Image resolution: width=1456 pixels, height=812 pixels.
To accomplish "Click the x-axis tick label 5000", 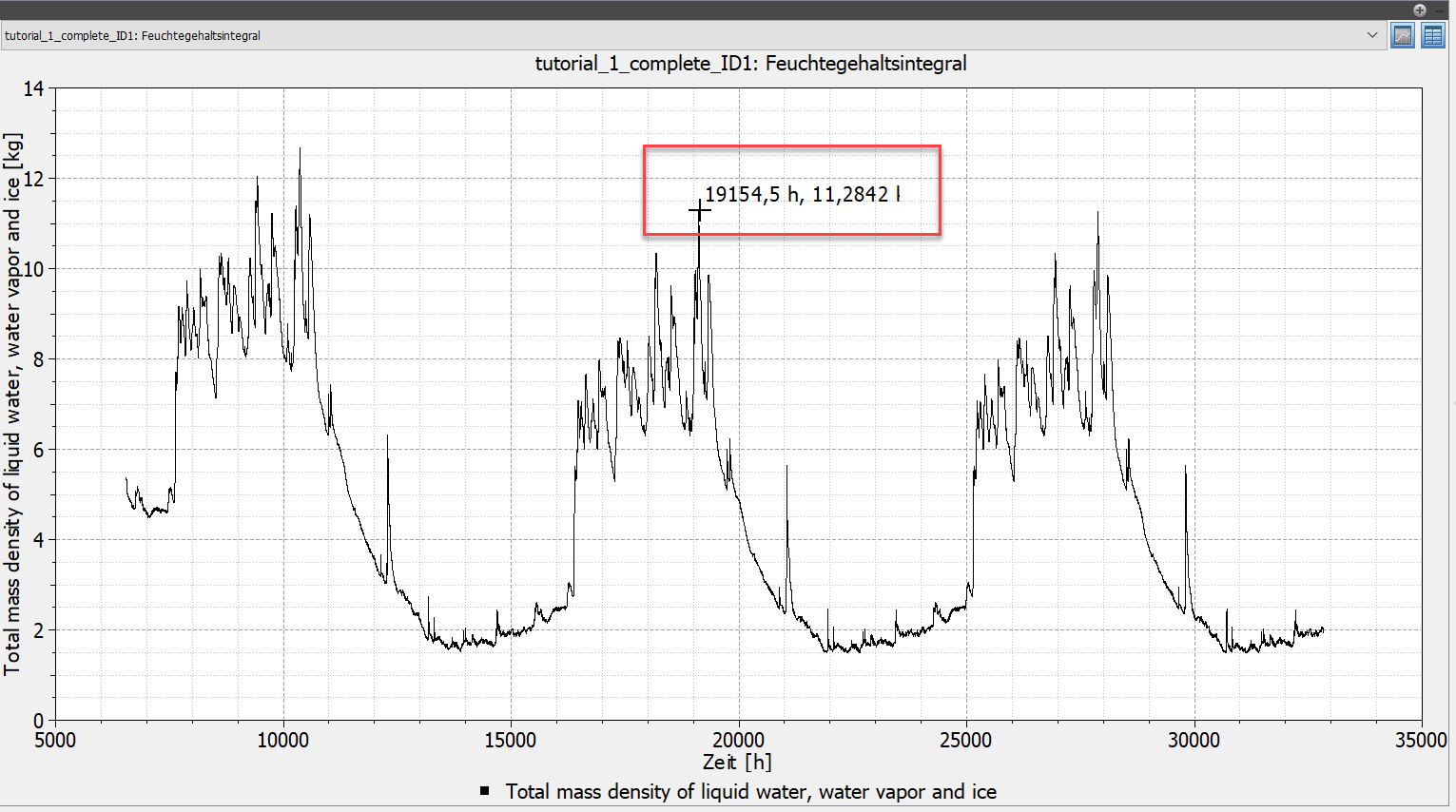I will tap(55, 740).
